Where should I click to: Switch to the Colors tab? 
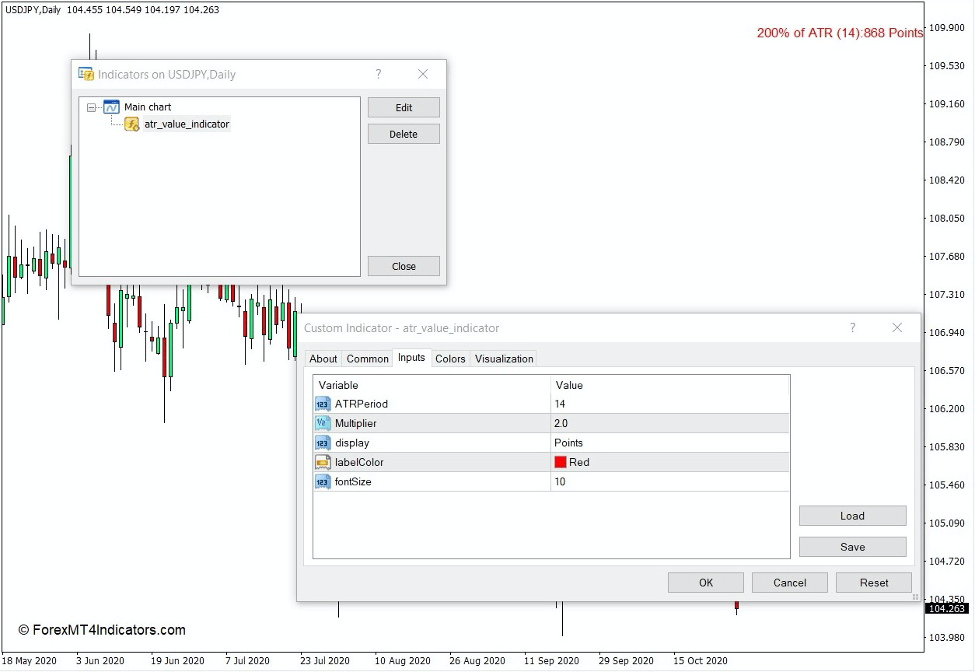click(450, 358)
